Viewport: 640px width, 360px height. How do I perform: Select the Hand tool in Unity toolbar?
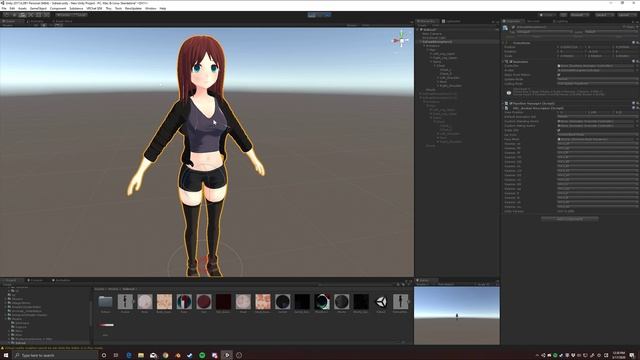coord(6,15)
